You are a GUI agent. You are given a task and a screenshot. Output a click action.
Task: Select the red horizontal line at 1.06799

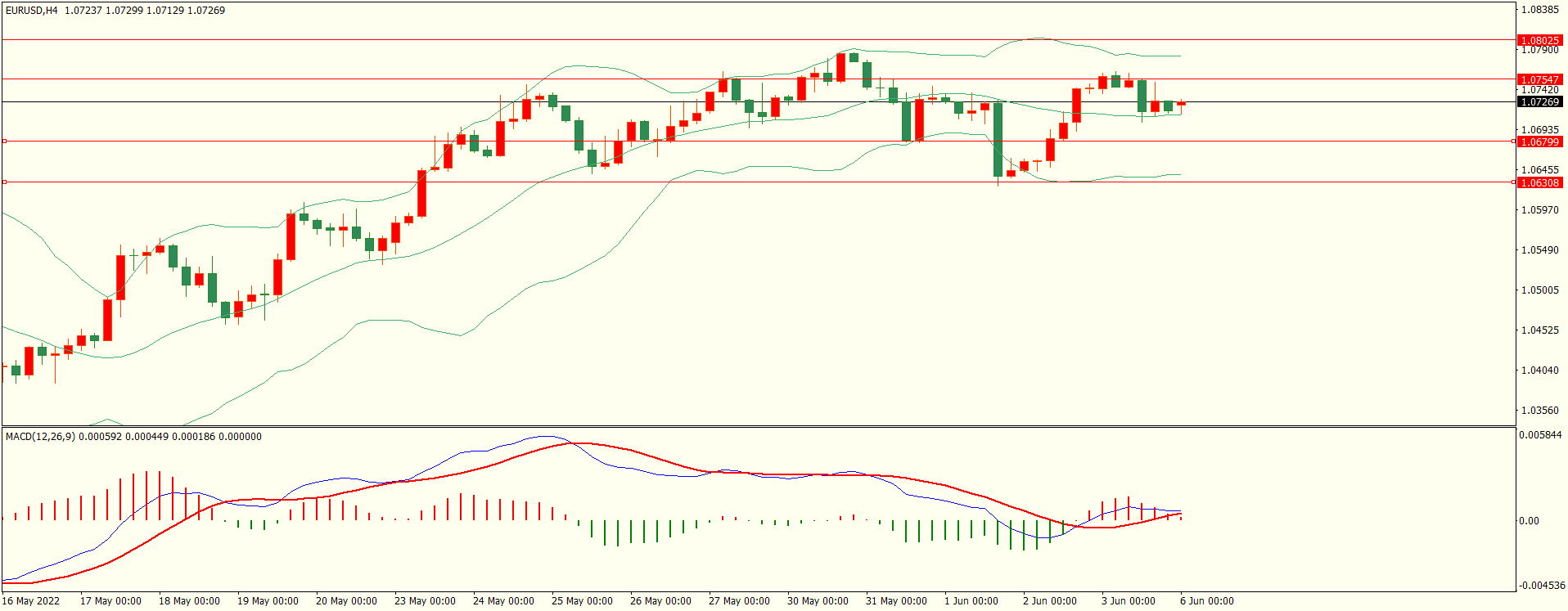coord(758,141)
